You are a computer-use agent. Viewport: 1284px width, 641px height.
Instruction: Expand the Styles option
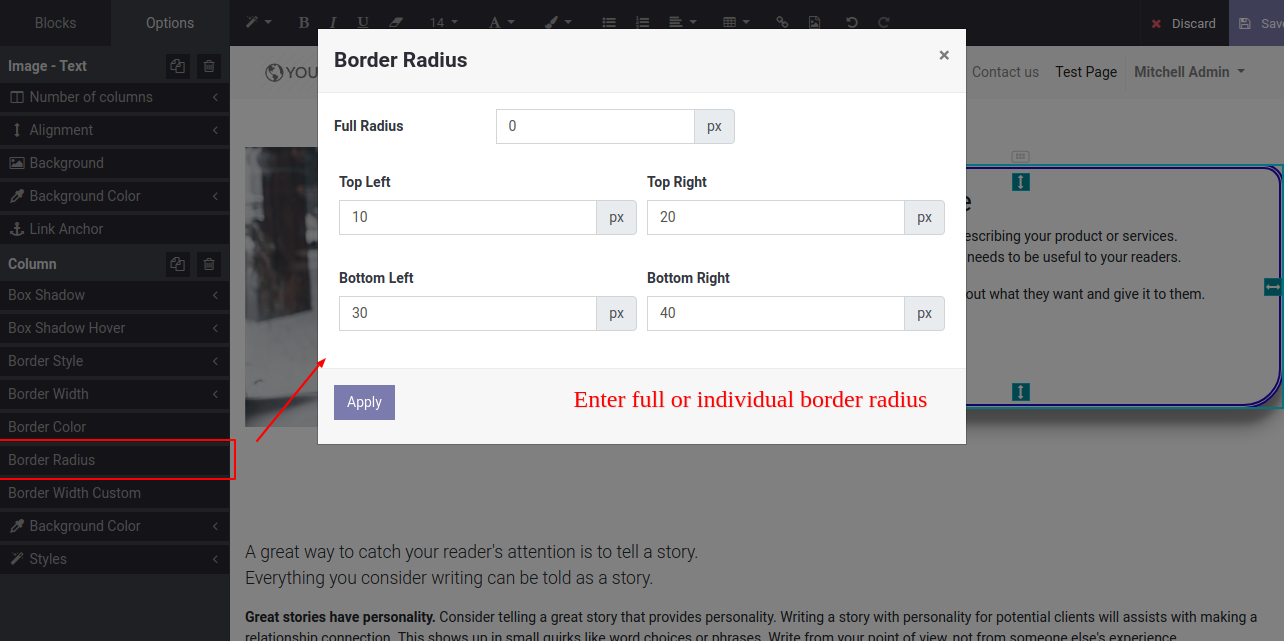point(115,559)
